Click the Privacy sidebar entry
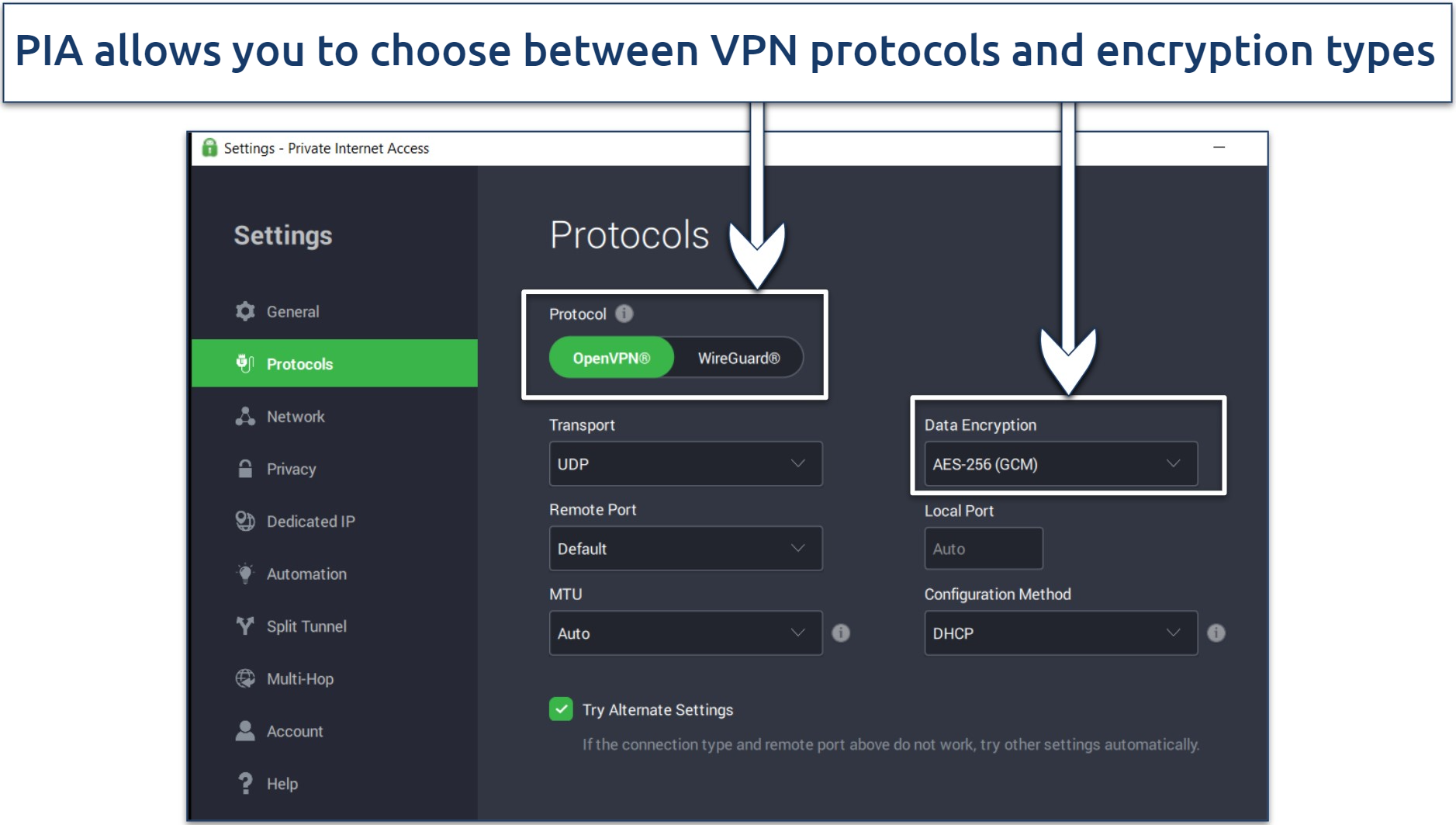1456x825 pixels. 291,468
